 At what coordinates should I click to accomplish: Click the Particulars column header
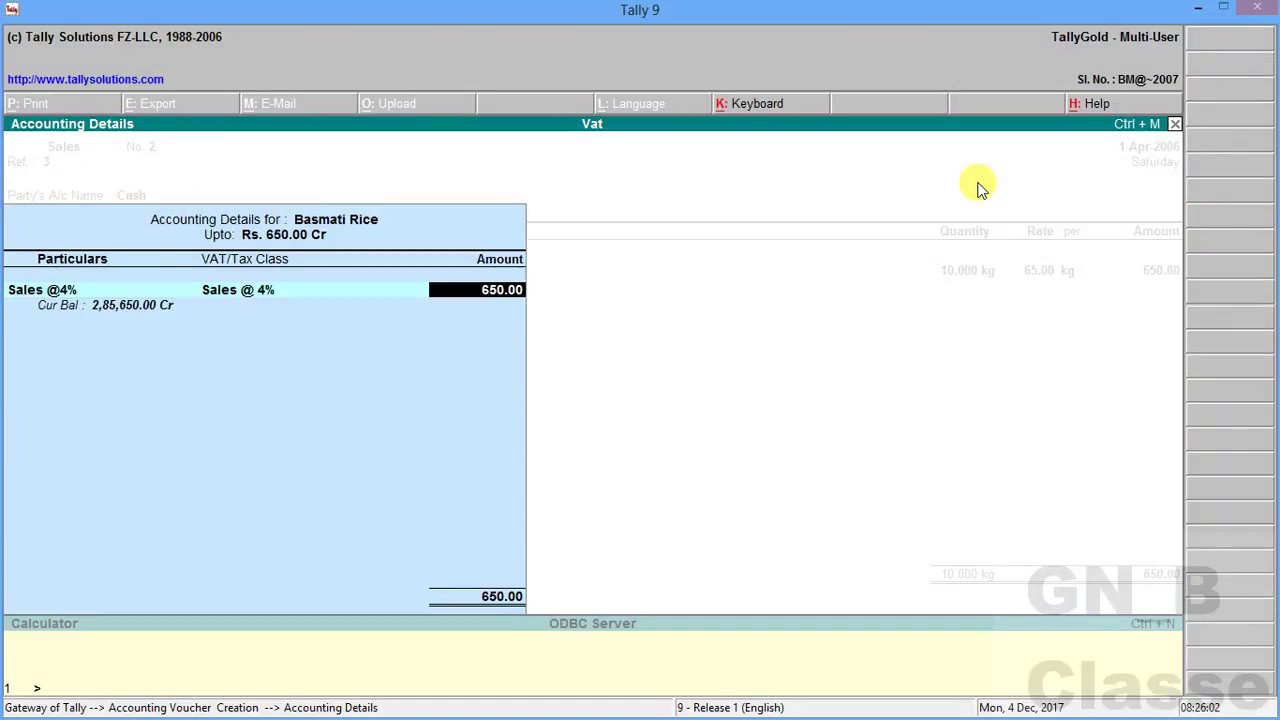tap(72, 259)
